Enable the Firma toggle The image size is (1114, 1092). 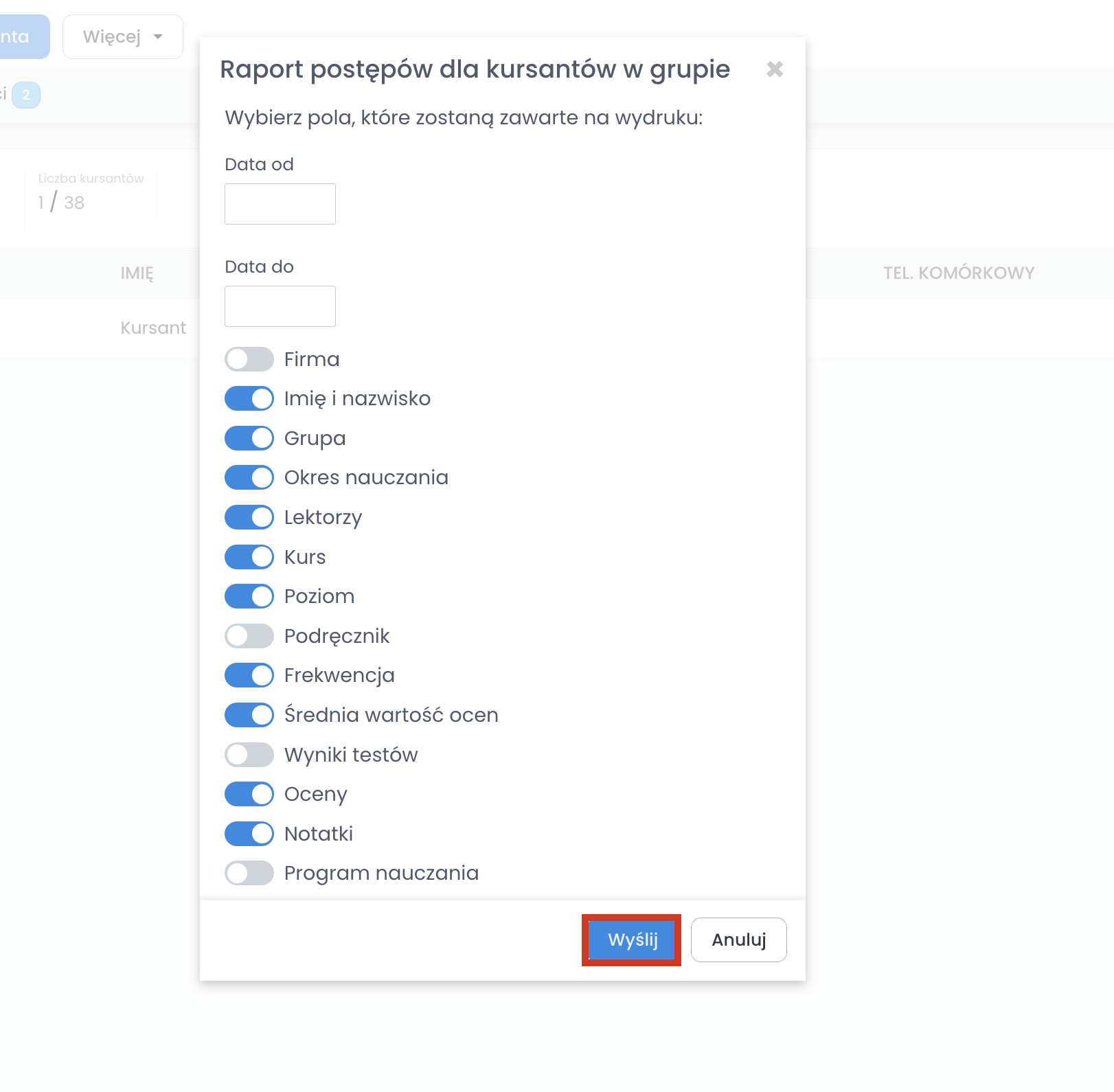point(249,359)
